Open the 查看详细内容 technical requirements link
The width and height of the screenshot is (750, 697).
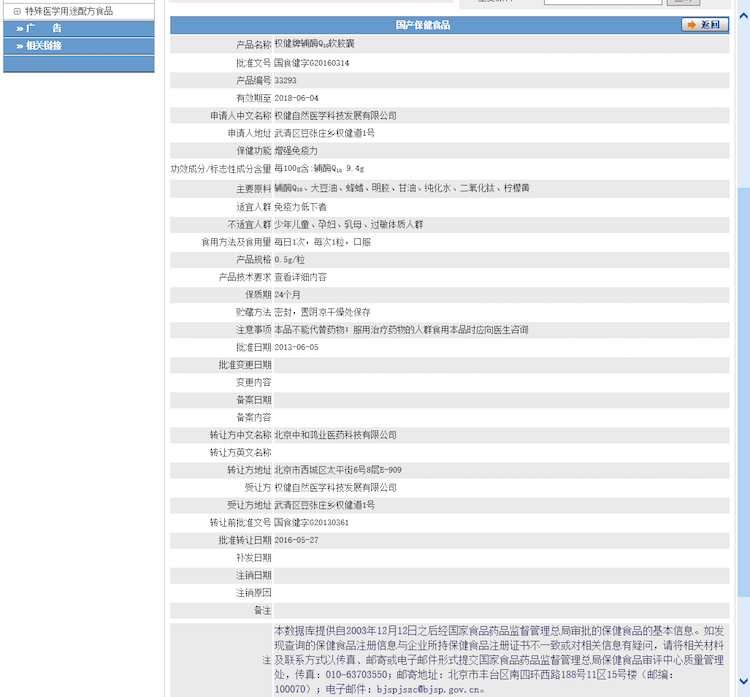300,277
